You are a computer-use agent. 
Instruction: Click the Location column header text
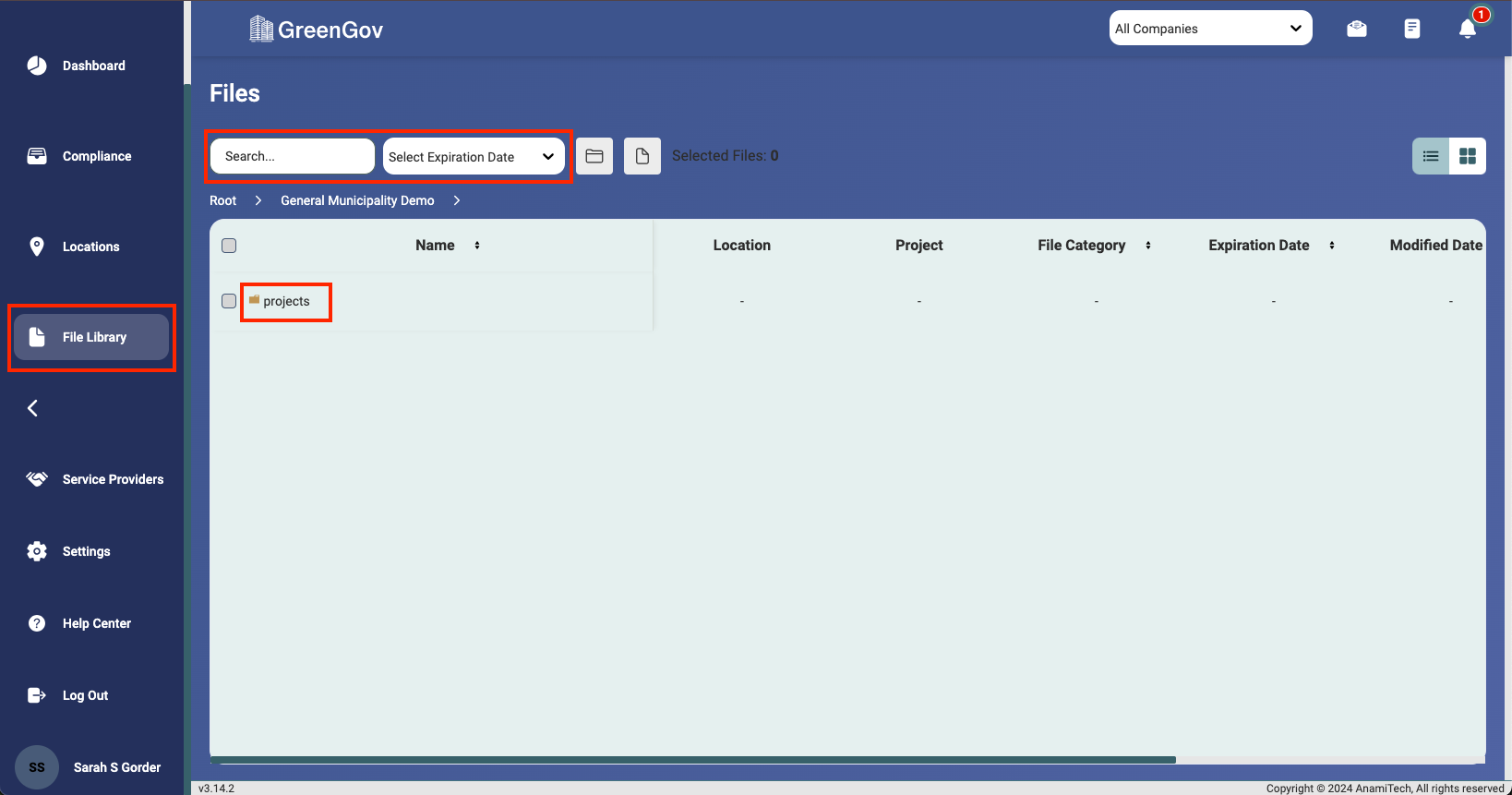[x=742, y=246]
